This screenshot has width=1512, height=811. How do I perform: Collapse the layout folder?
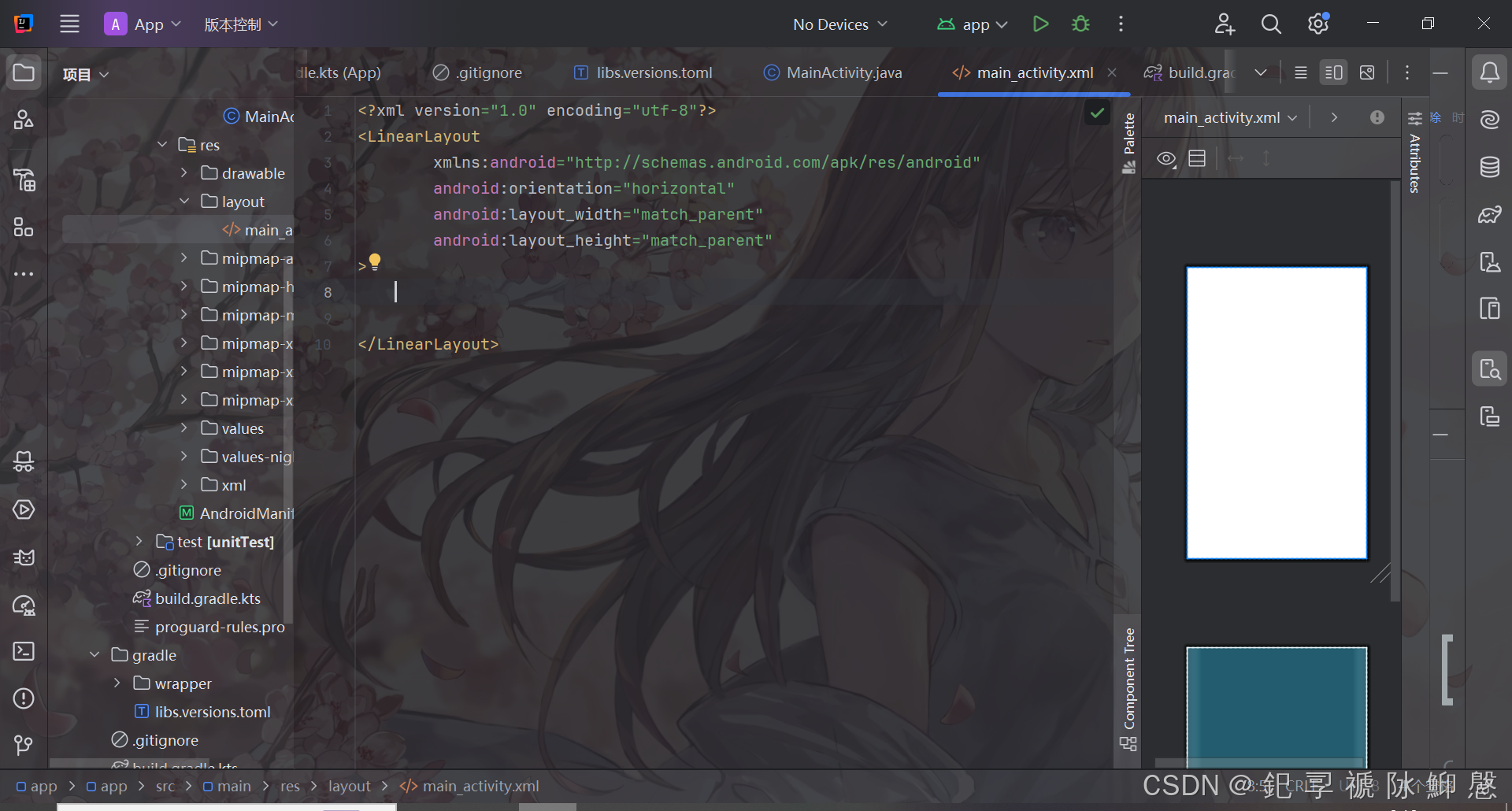[183, 201]
